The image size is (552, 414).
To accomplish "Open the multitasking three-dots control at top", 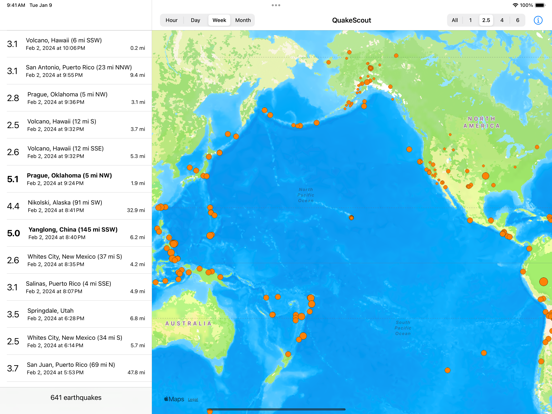I will [276, 5].
